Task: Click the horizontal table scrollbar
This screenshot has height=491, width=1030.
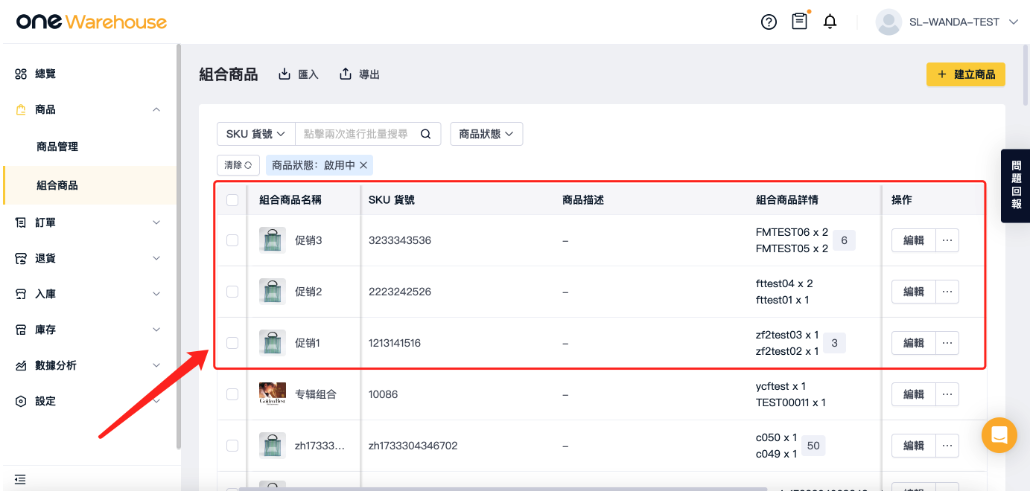Action: click(503, 488)
